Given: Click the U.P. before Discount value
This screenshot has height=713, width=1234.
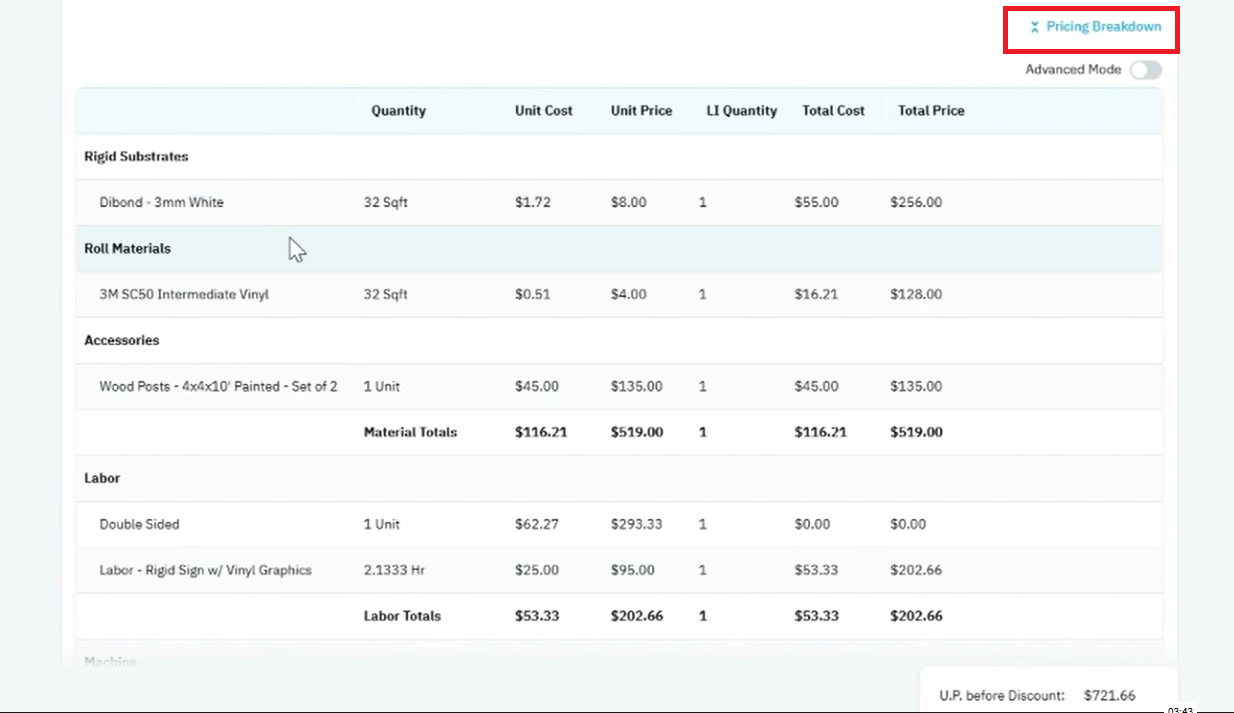Looking at the screenshot, I should pyautogui.click(x=1109, y=695).
